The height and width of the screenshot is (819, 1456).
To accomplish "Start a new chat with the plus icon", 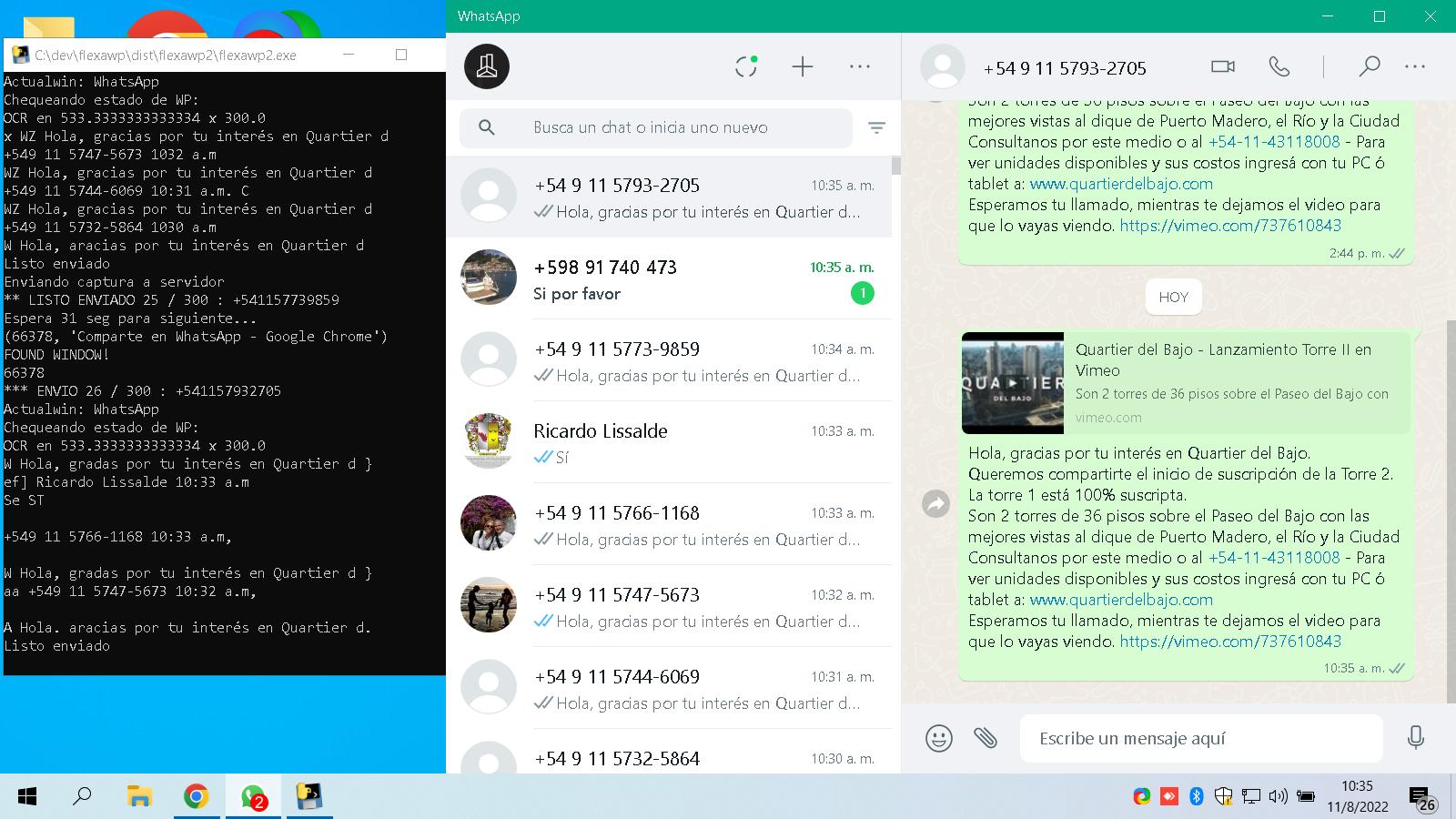I will pos(802,66).
